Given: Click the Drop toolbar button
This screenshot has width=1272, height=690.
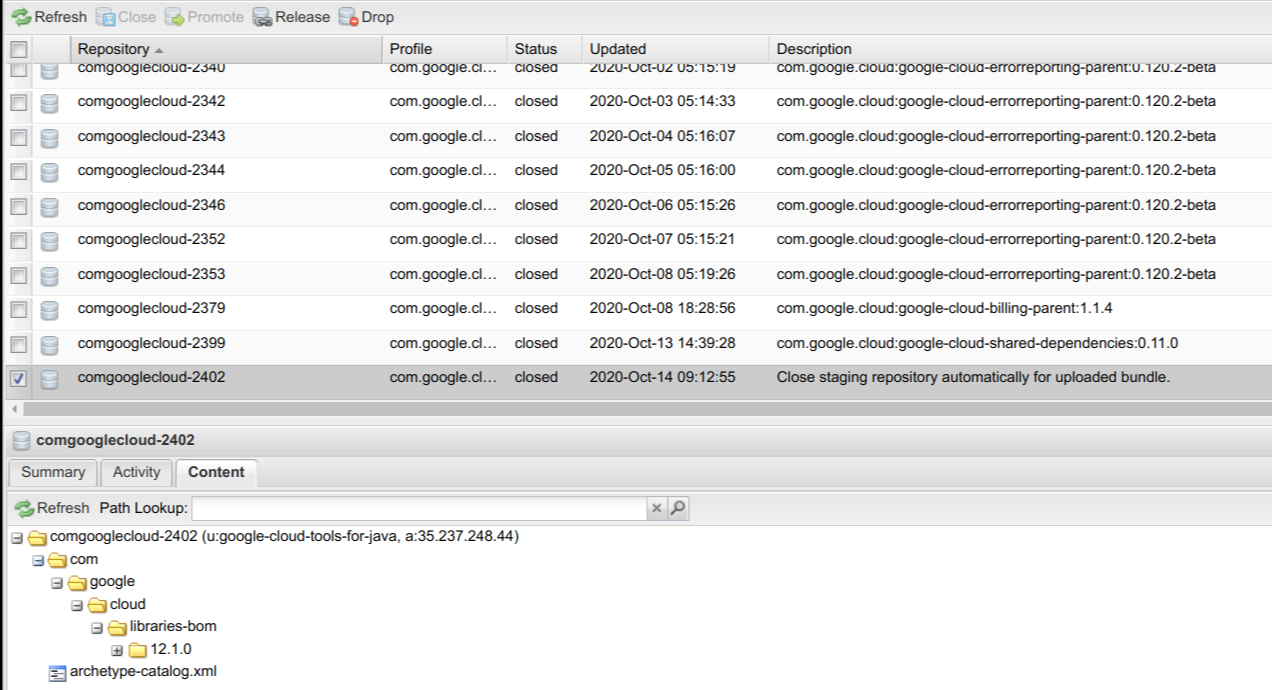Looking at the screenshot, I should coord(367,17).
